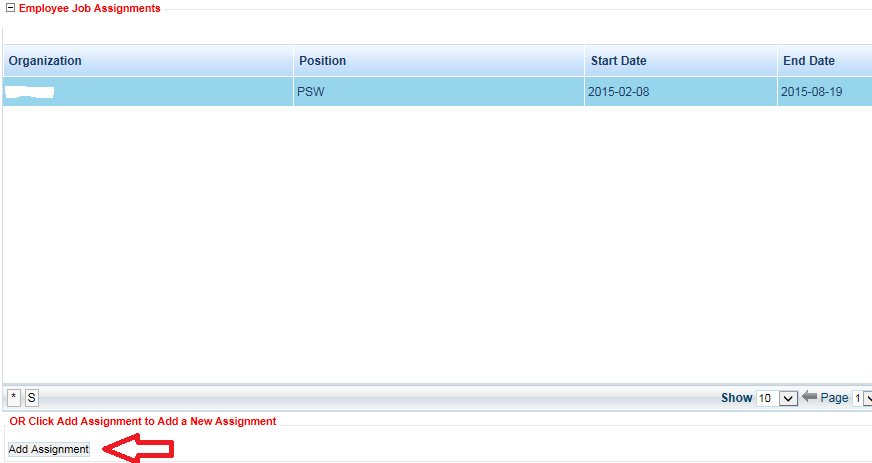This screenshot has width=872, height=463.
Task: Click the Add Assignment button
Action: [49, 450]
